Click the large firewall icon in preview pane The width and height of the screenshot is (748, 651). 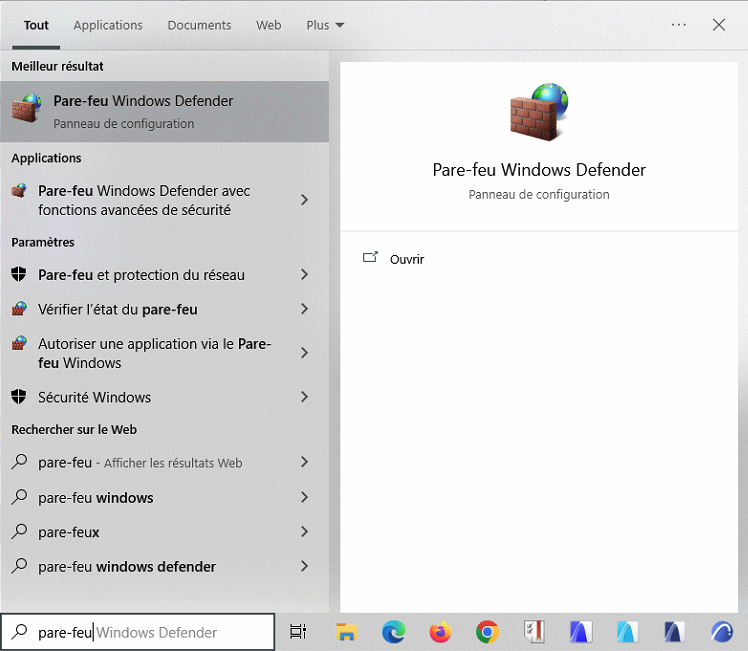539,112
